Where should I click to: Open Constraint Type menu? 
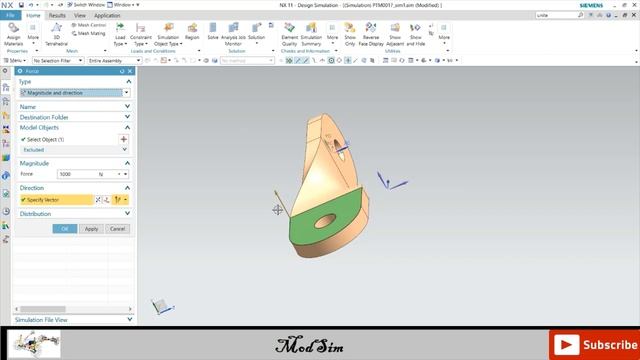[141, 34]
